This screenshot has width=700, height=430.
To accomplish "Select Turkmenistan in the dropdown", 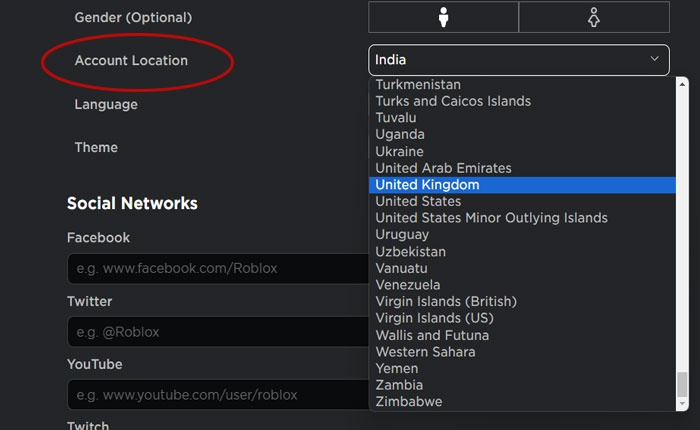I will [418, 86].
